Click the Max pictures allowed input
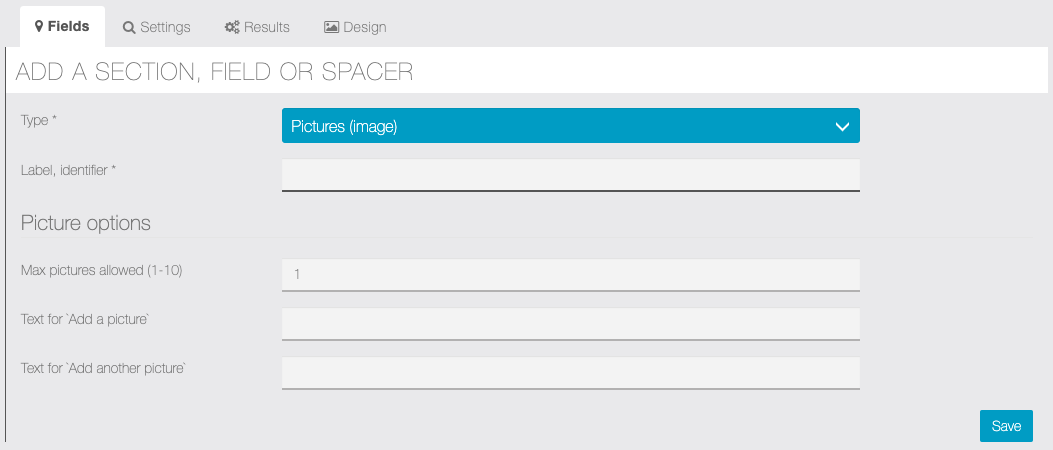 [x=570, y=274]
